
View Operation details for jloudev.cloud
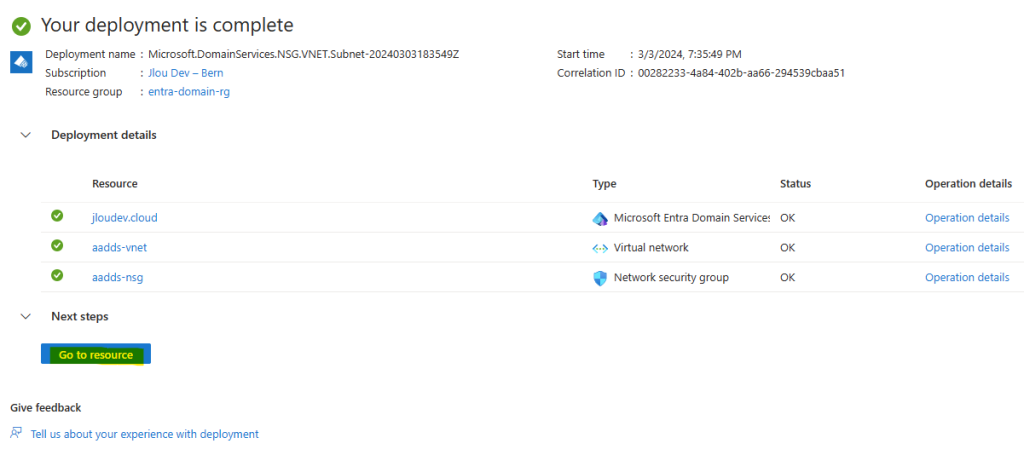967,218
